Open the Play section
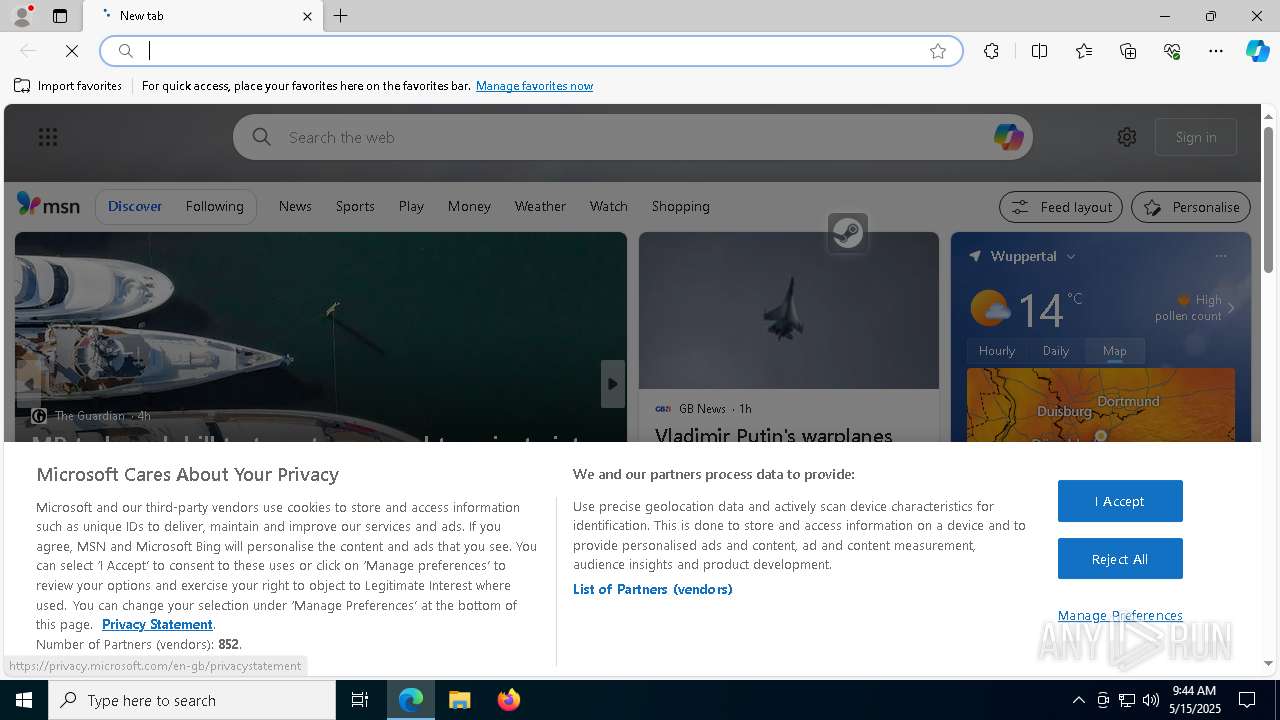Image resolution: width=1280 pixels, height=720 pixels. tap(411, 206)
